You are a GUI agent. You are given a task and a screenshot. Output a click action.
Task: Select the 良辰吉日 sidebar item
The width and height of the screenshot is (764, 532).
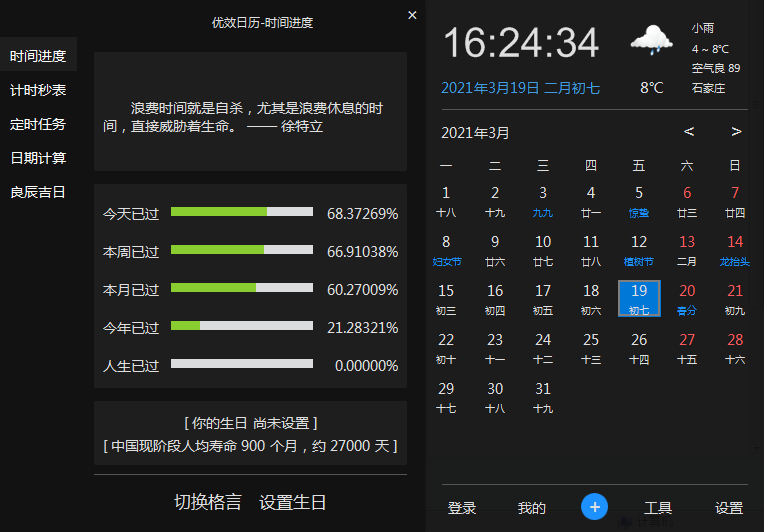tap(38, 192)
